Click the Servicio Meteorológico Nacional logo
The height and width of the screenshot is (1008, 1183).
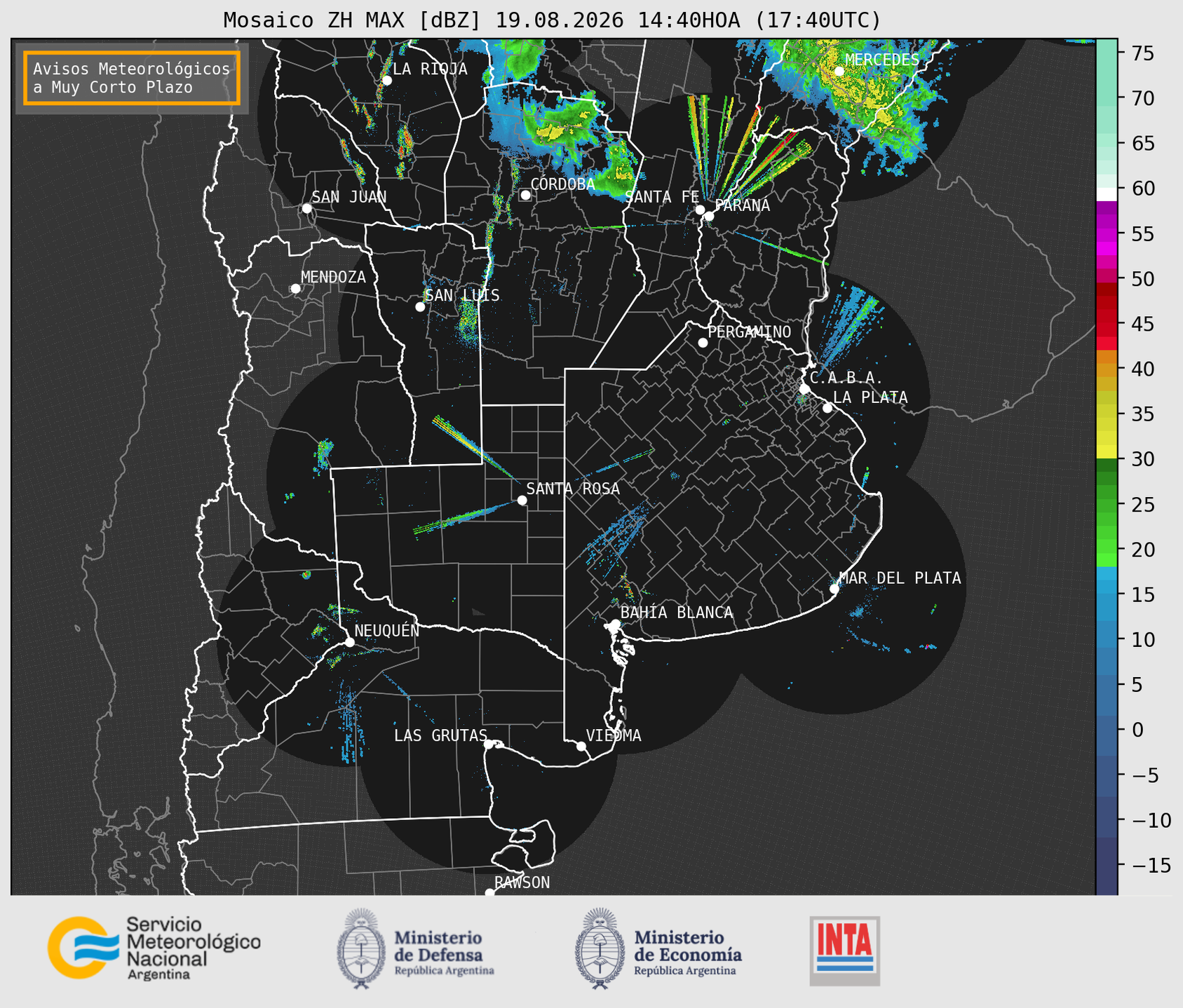pos(154,948)
